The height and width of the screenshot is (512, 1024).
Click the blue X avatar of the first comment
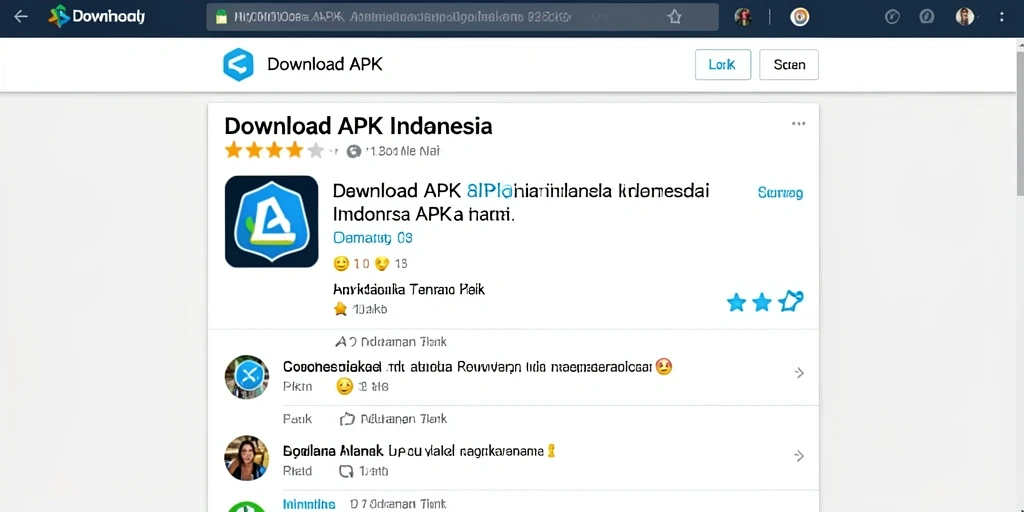tap(247, 377)
